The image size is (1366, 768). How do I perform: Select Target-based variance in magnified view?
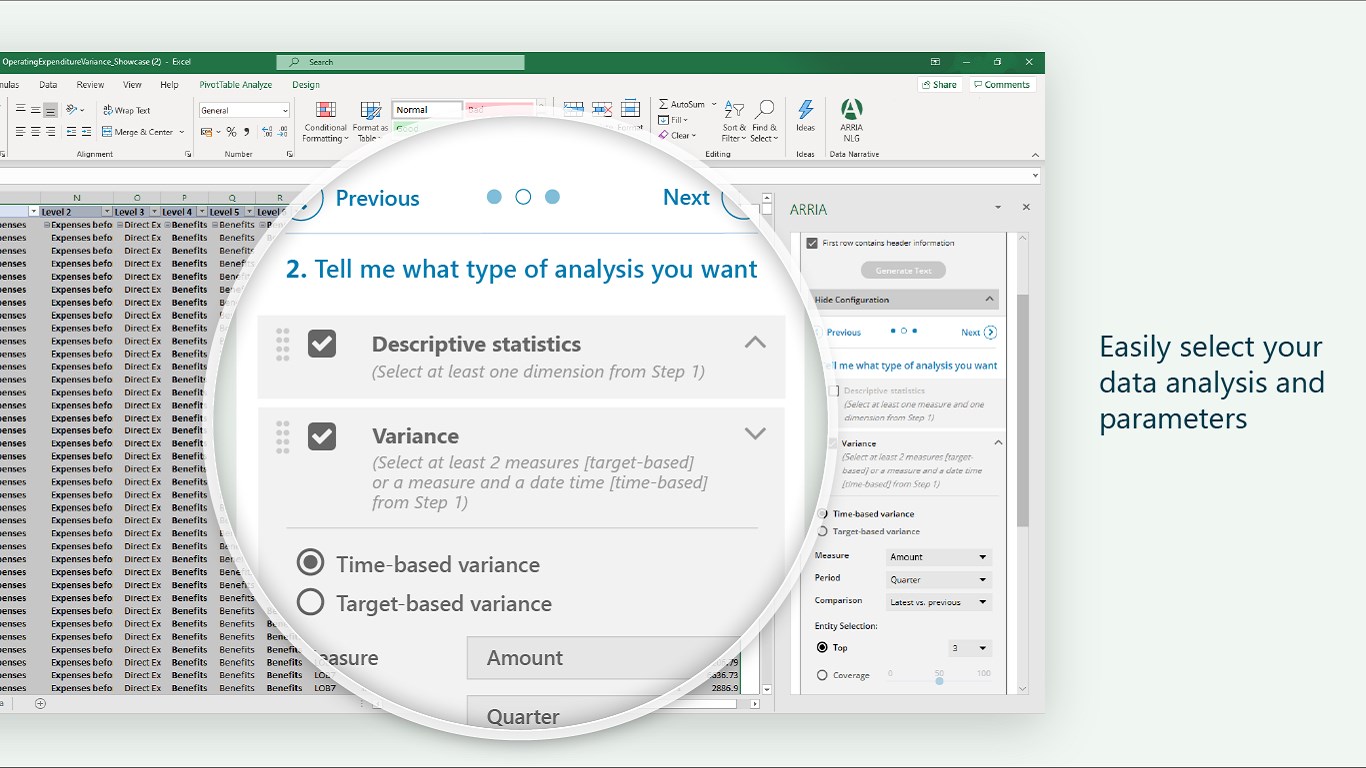pyautogui.click(x=310, y=602)
